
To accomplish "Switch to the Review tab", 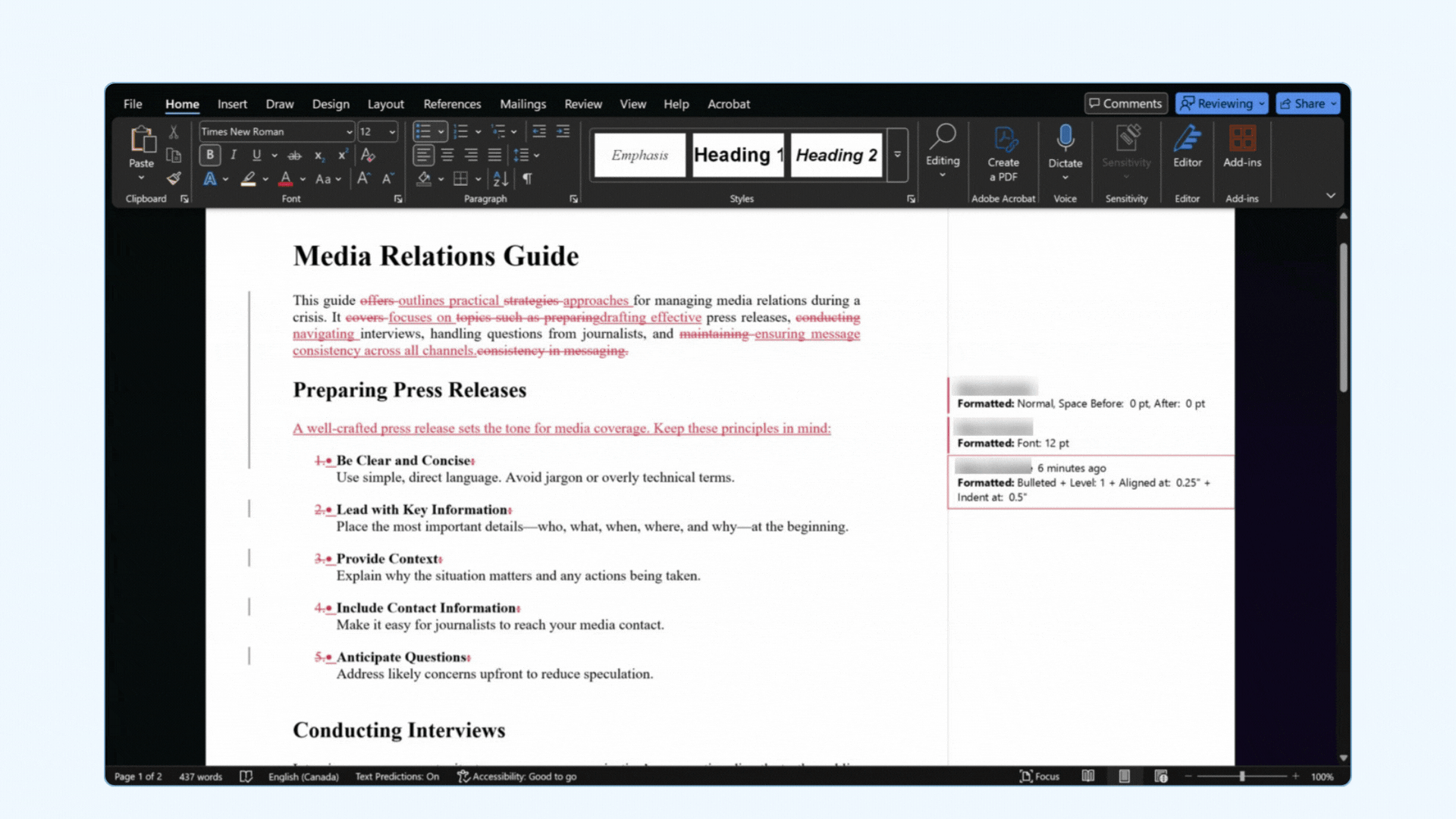I will point(582,104).
